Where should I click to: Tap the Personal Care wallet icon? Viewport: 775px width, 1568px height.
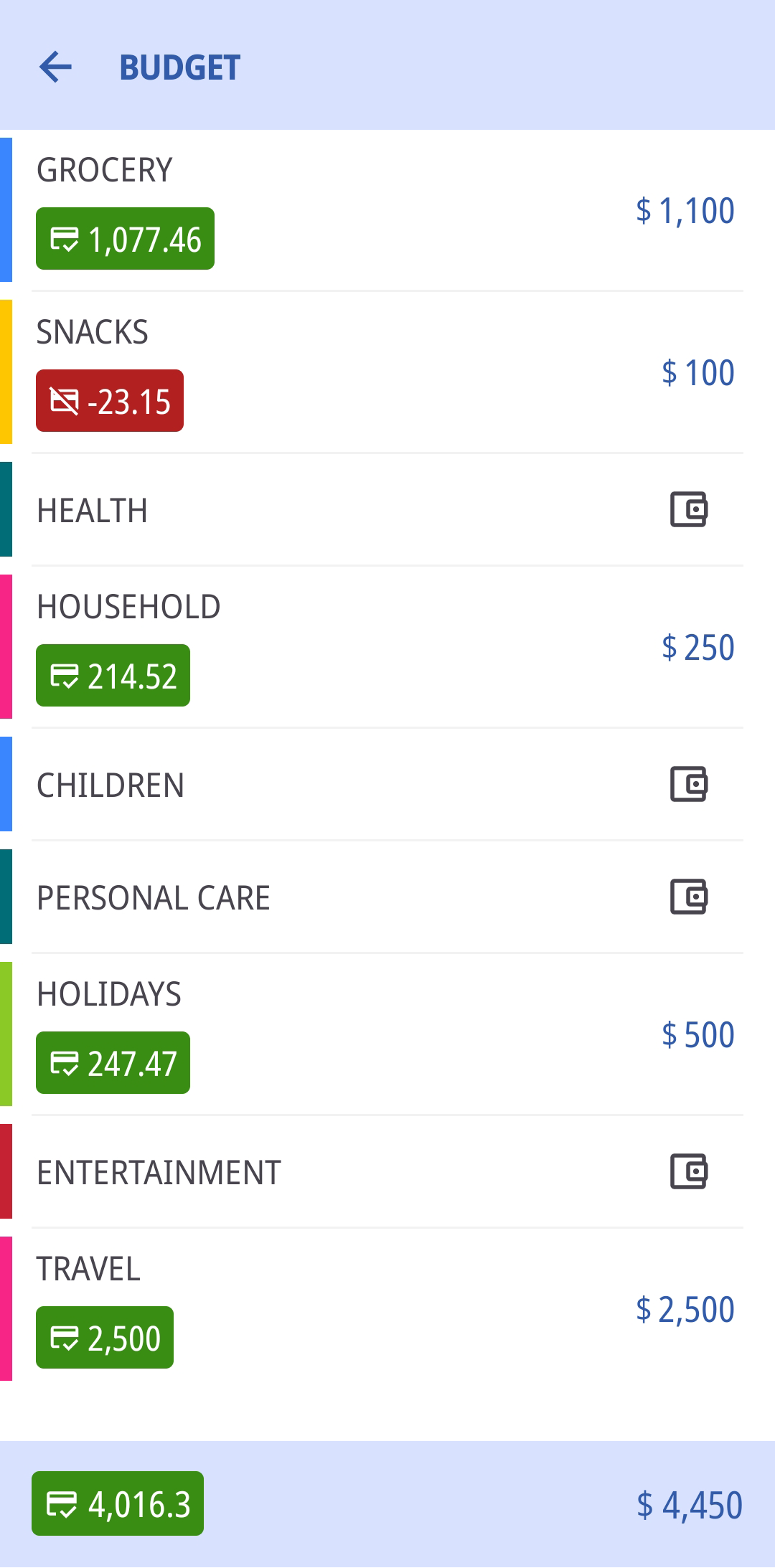click(x=689, y=897)
